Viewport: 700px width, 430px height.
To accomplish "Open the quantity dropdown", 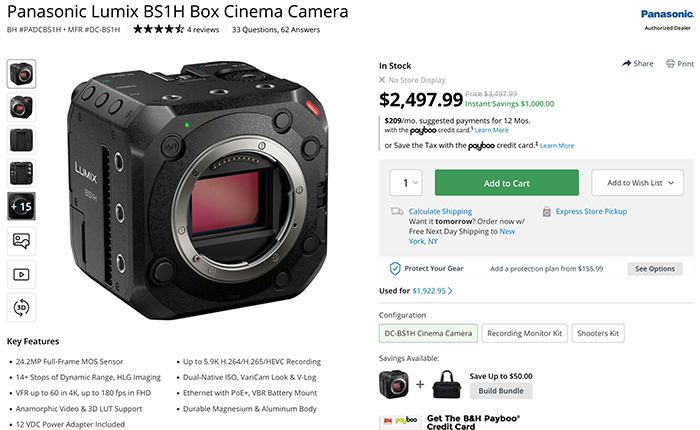I will tap(406, 183).
